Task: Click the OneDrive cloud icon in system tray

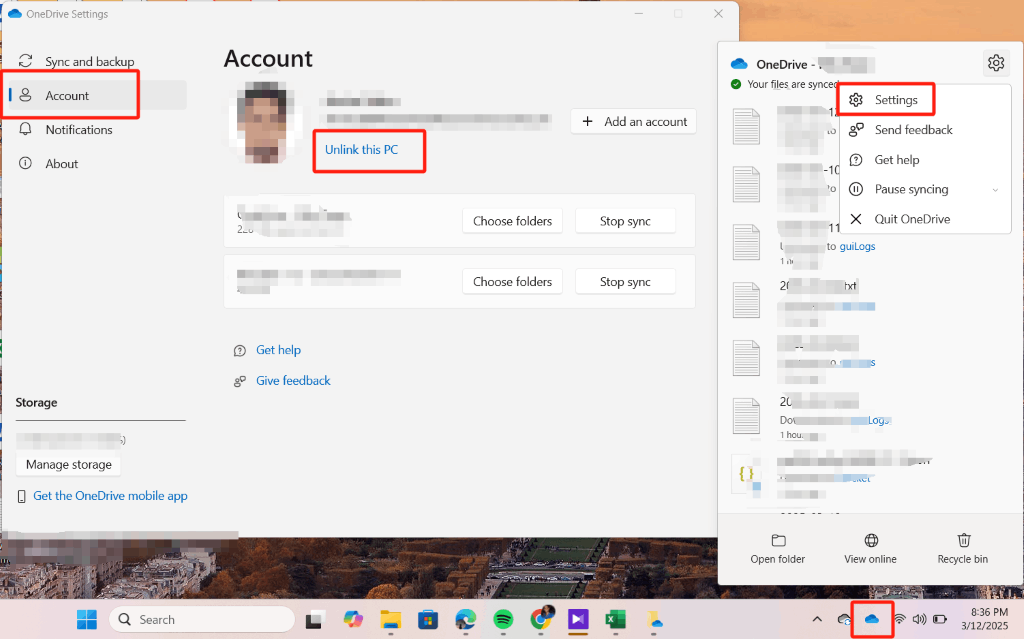Action: click(x=871, y=619)
